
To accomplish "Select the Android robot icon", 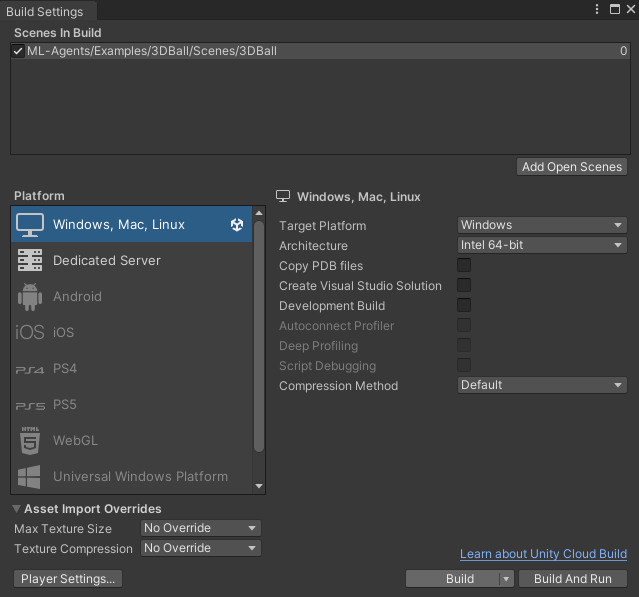I will pos(30,297).
